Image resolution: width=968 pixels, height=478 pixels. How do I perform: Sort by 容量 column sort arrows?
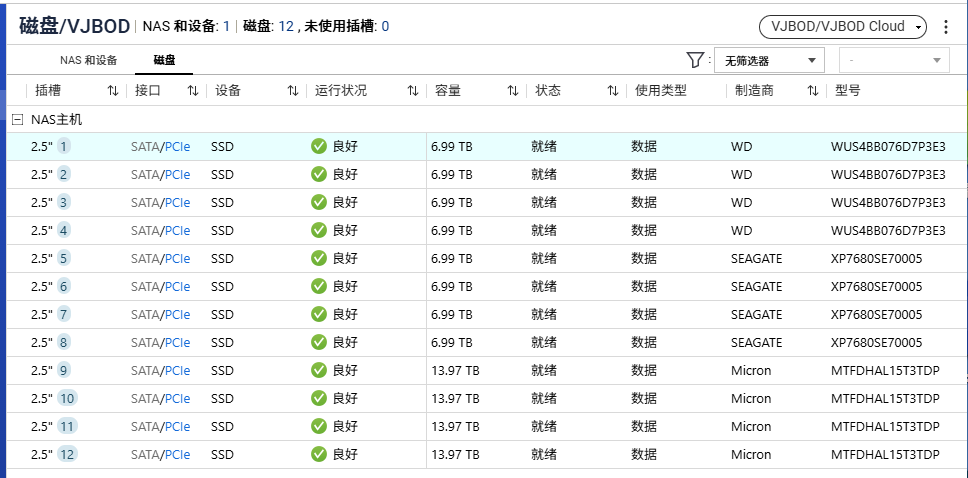(513, 91)
